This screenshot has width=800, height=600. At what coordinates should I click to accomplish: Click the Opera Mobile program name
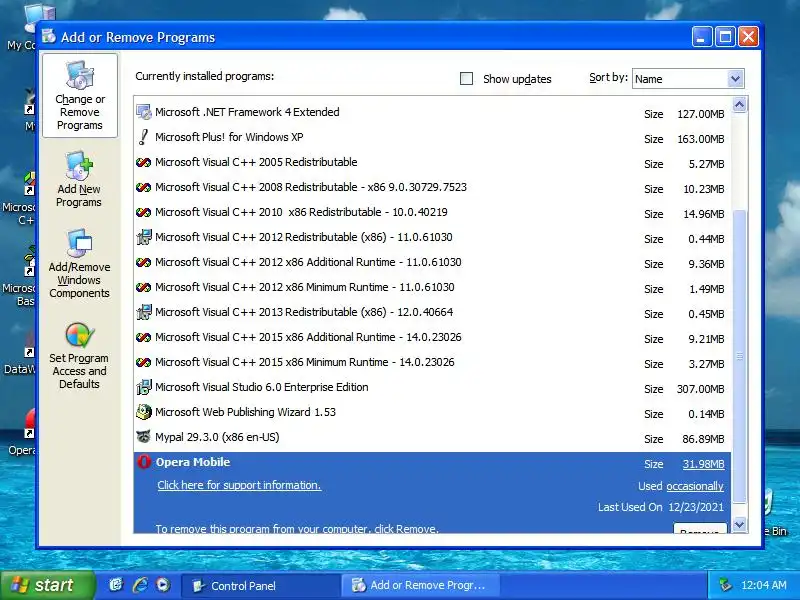pos(193,462)
